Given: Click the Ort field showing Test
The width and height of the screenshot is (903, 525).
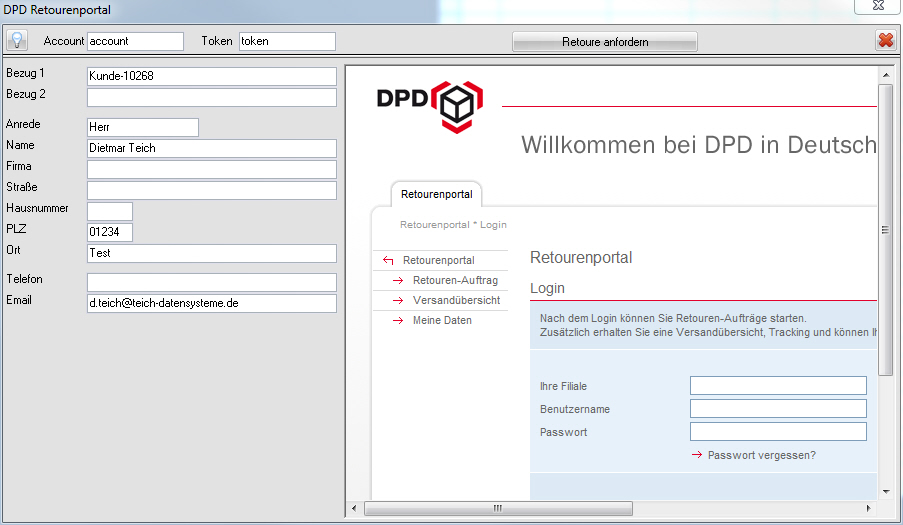Looking at the screenshot, I should coord(212,253).
